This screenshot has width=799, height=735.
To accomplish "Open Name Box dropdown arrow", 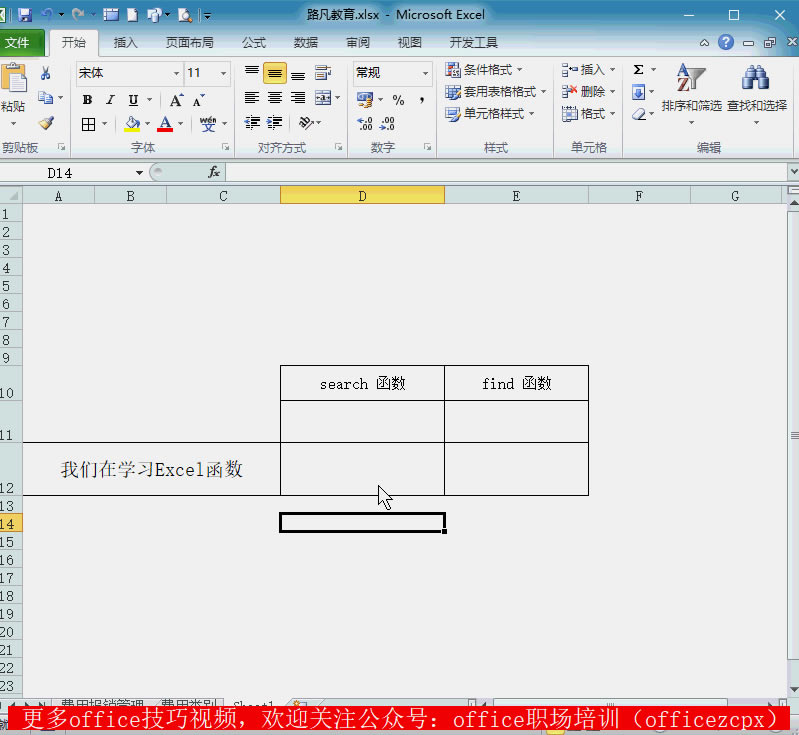I will (139, 173).
